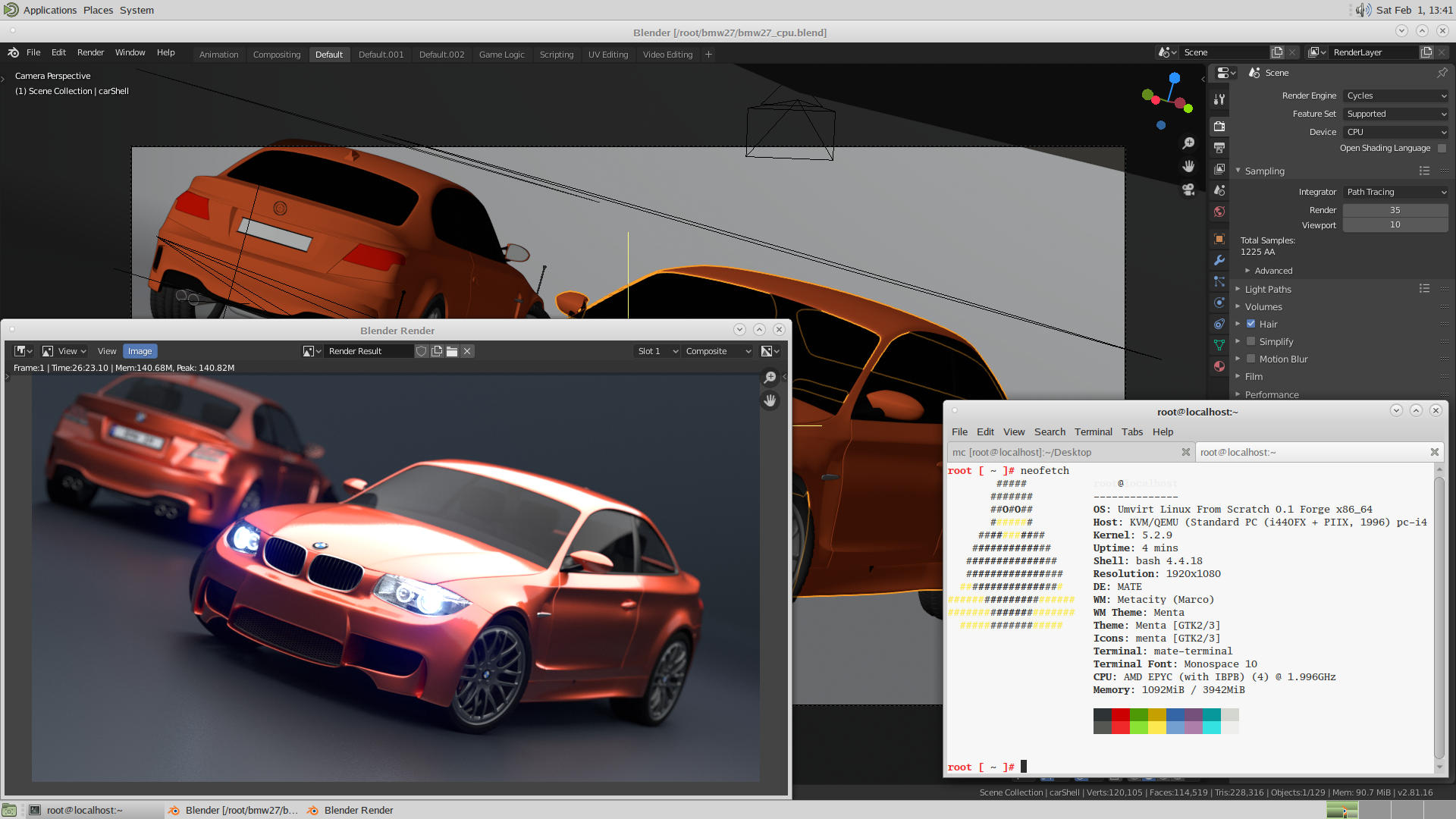Screen dimensions: 1456x819
Task: Open the Output properties tab
Action: (1219, 147)
